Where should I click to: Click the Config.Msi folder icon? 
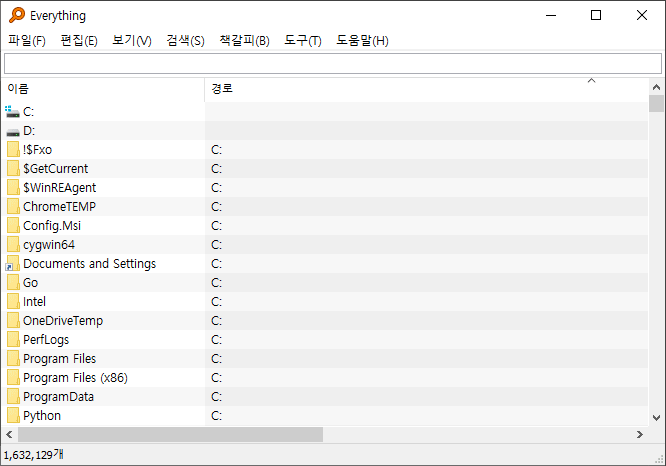coord(13,226)
